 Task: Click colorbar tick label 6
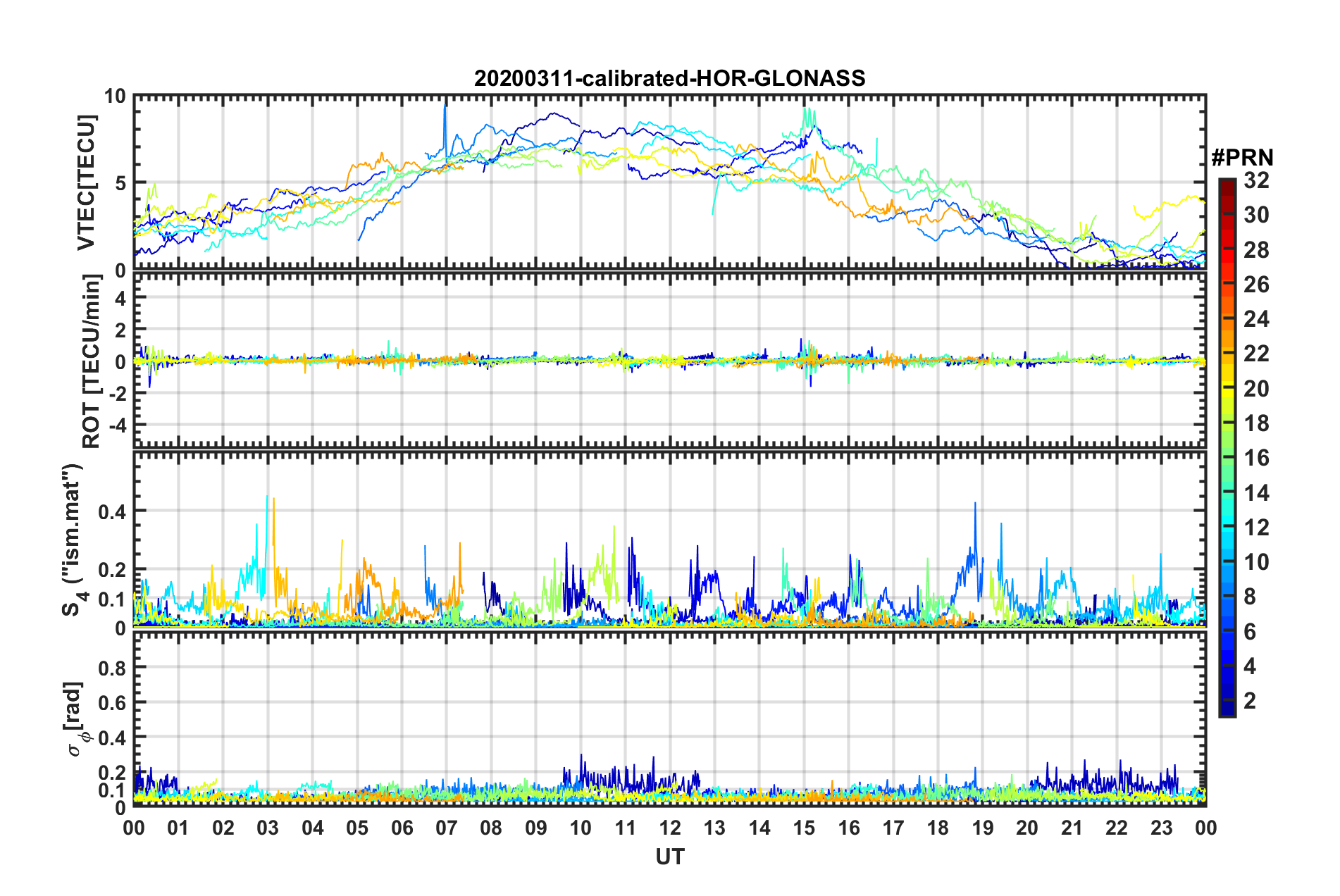pyautogui.click(x=1250, y=632)
